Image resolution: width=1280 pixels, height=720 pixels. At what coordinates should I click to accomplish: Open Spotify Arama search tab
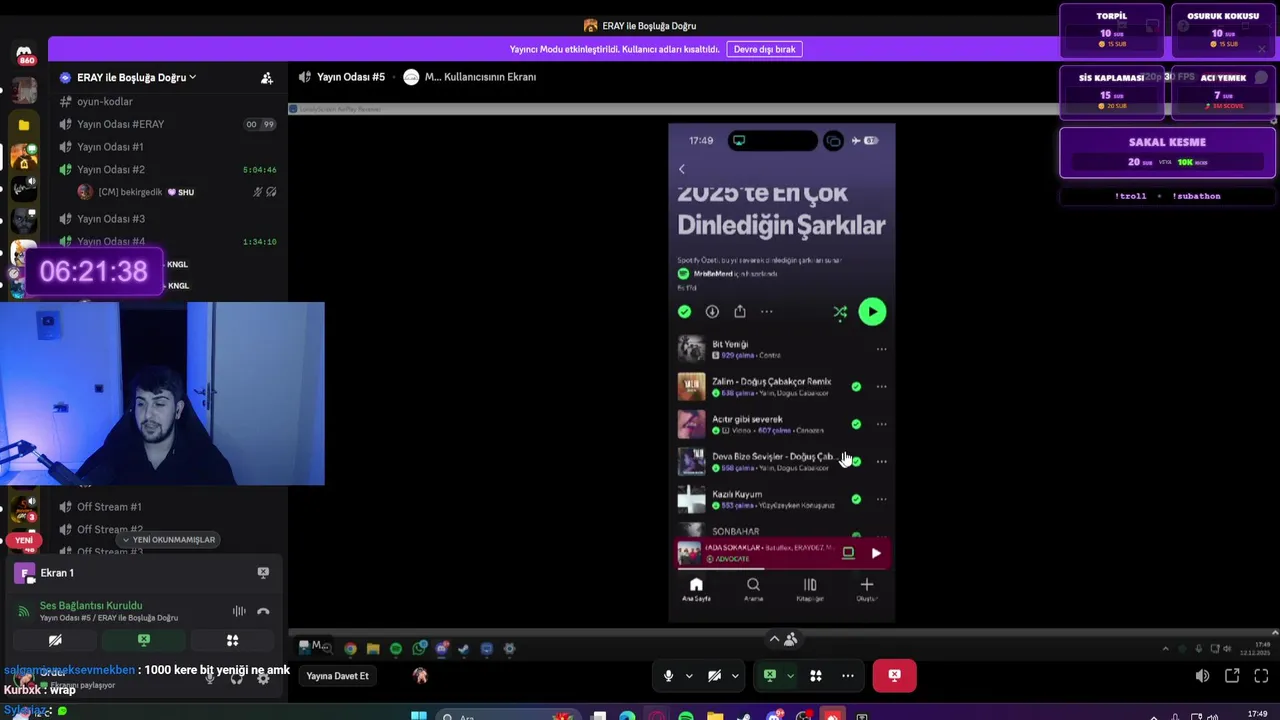(753, 590)
